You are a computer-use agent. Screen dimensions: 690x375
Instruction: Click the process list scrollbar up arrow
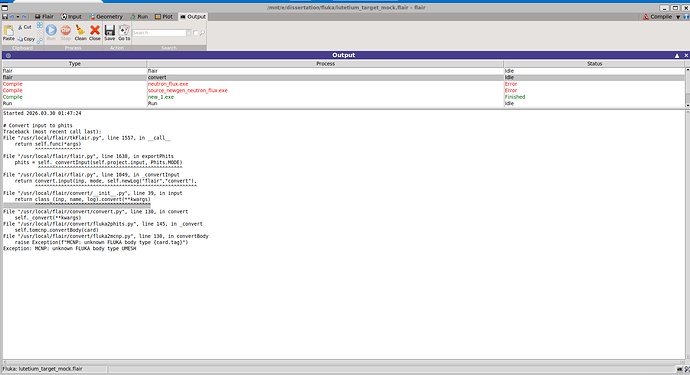(x=687, y=70)
